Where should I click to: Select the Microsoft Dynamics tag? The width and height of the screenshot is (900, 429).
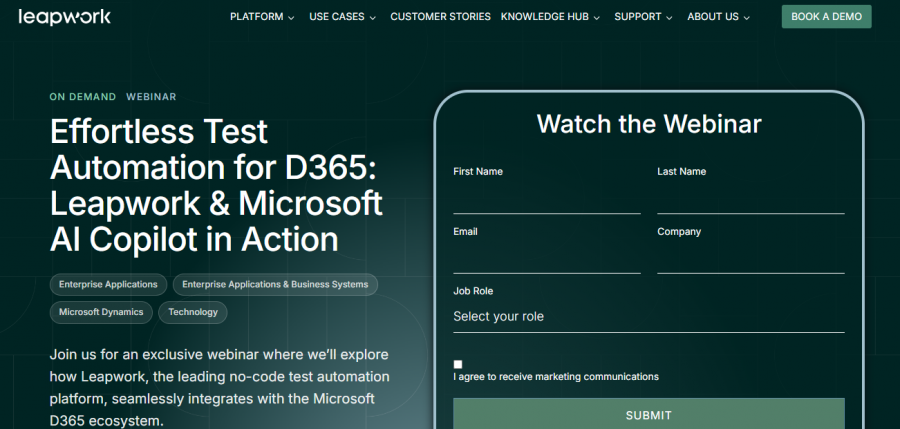(101, 312)
